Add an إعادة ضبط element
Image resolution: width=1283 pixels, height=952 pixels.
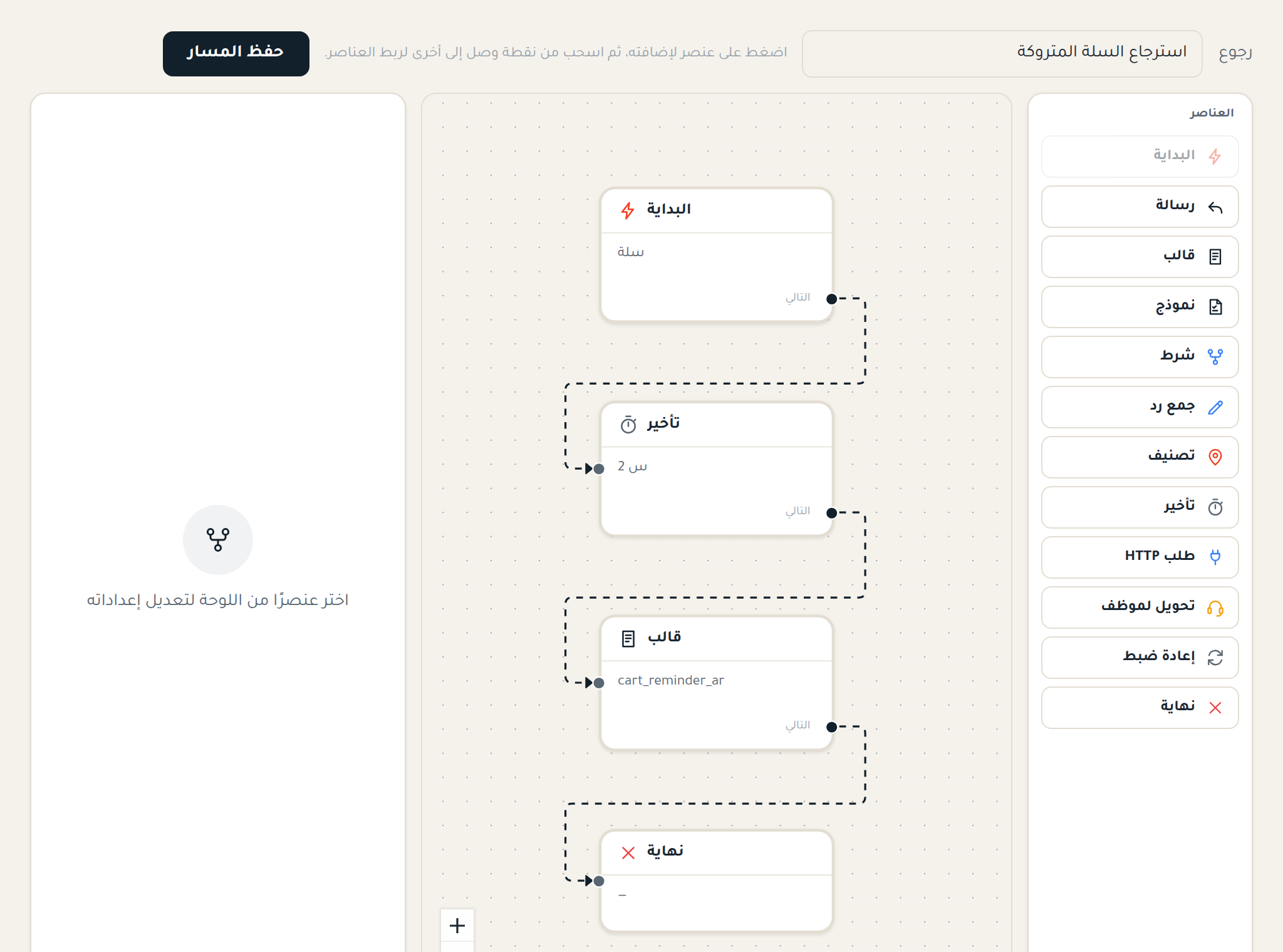click(1140, 658)
